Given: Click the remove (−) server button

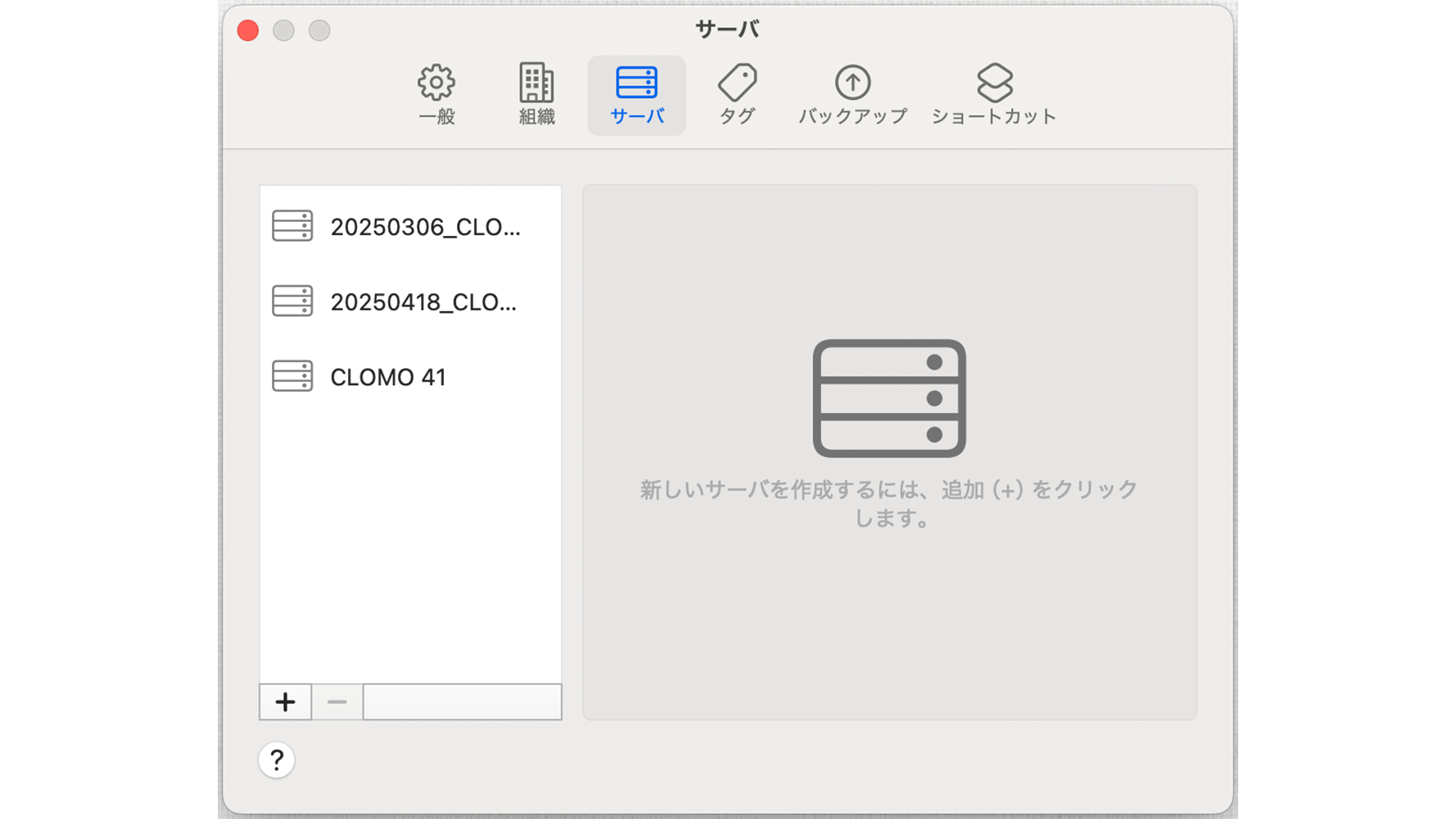Looking at the screenshot, I should (x=337, y=702).
